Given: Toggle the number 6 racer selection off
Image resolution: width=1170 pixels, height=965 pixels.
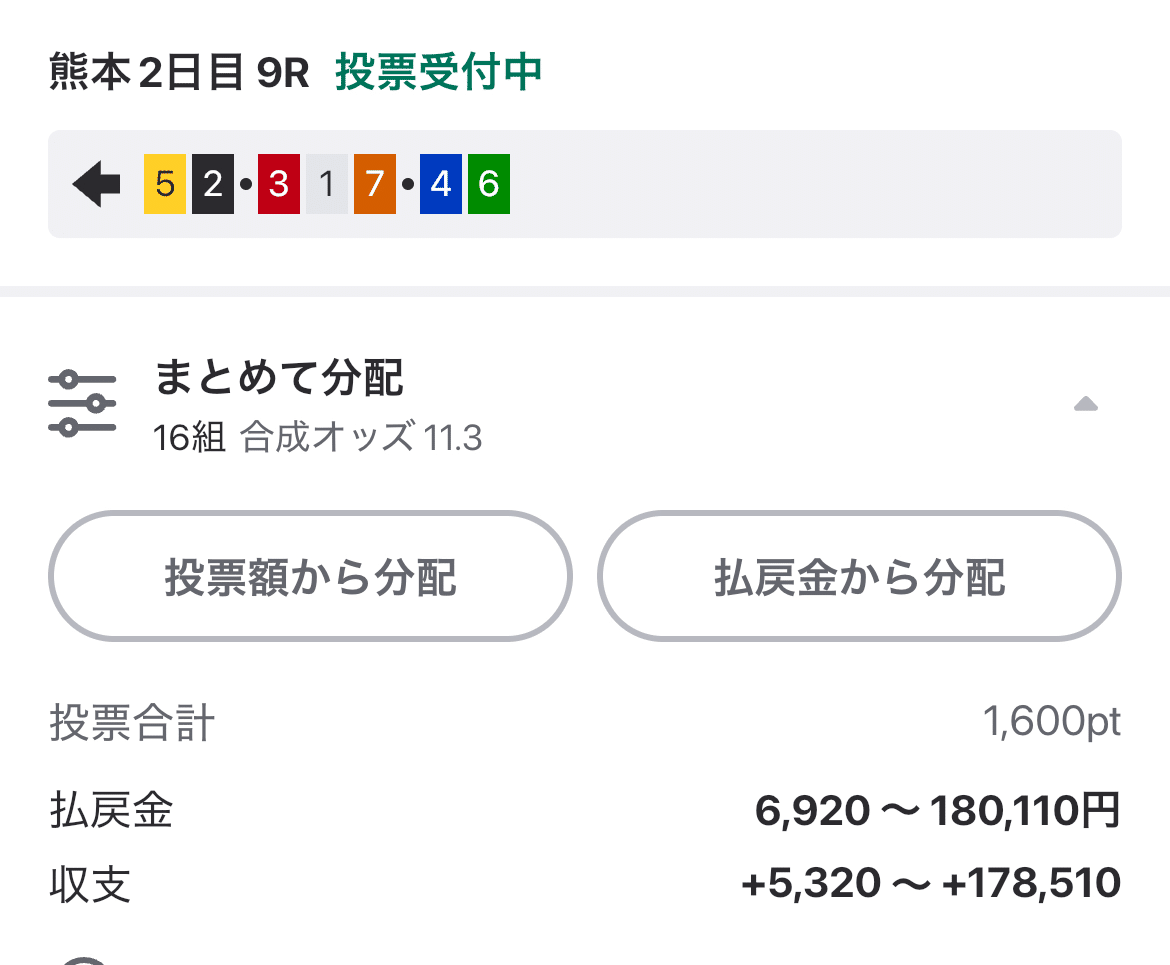Looking at the screenshot, I should tap(487, 184).
